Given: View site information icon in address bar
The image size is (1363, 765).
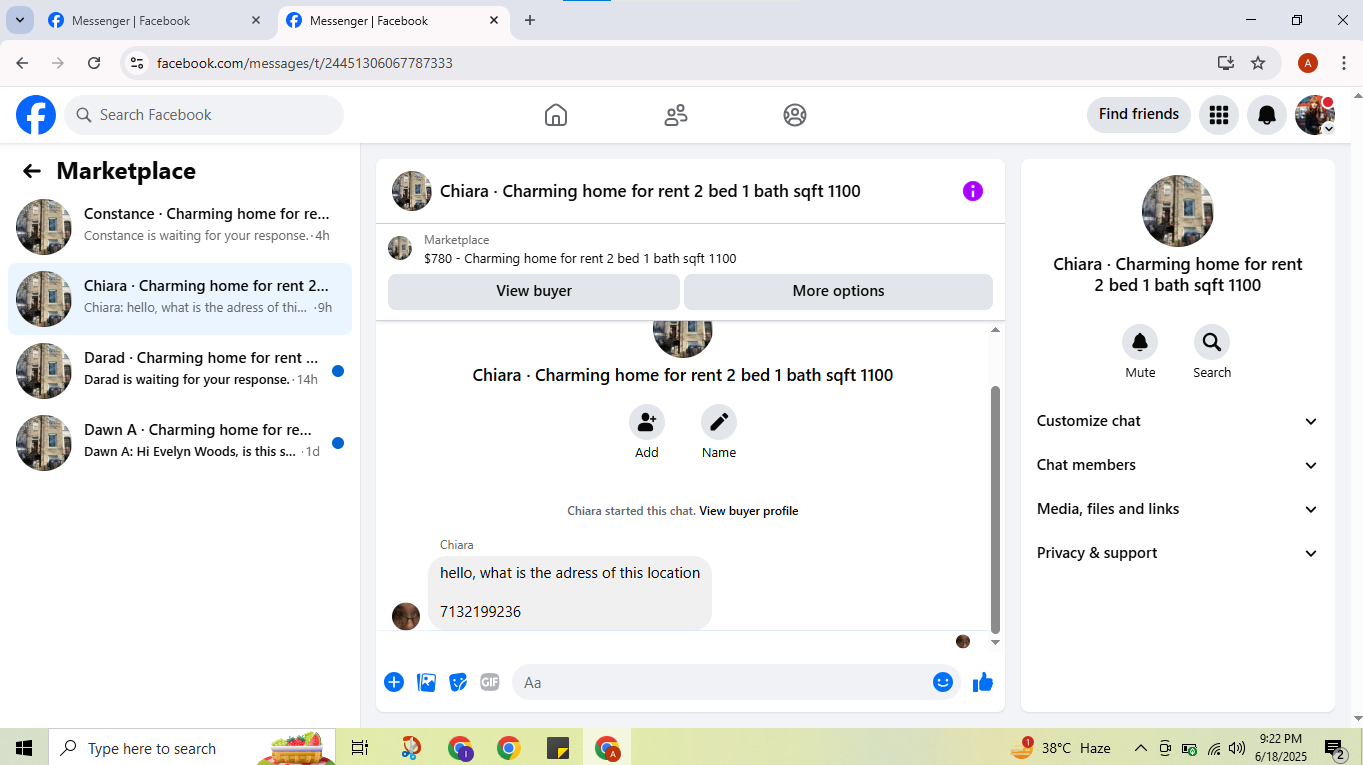Looking at the screenshot, I should [x=137, y=63].
